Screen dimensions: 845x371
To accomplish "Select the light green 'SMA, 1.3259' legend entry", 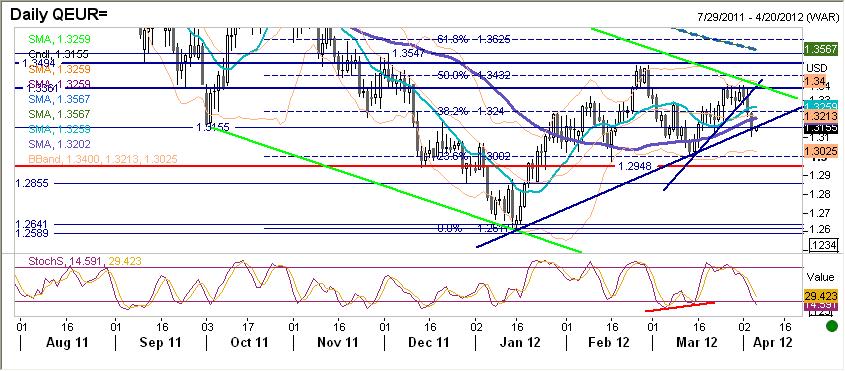I will tap(60, 39).
